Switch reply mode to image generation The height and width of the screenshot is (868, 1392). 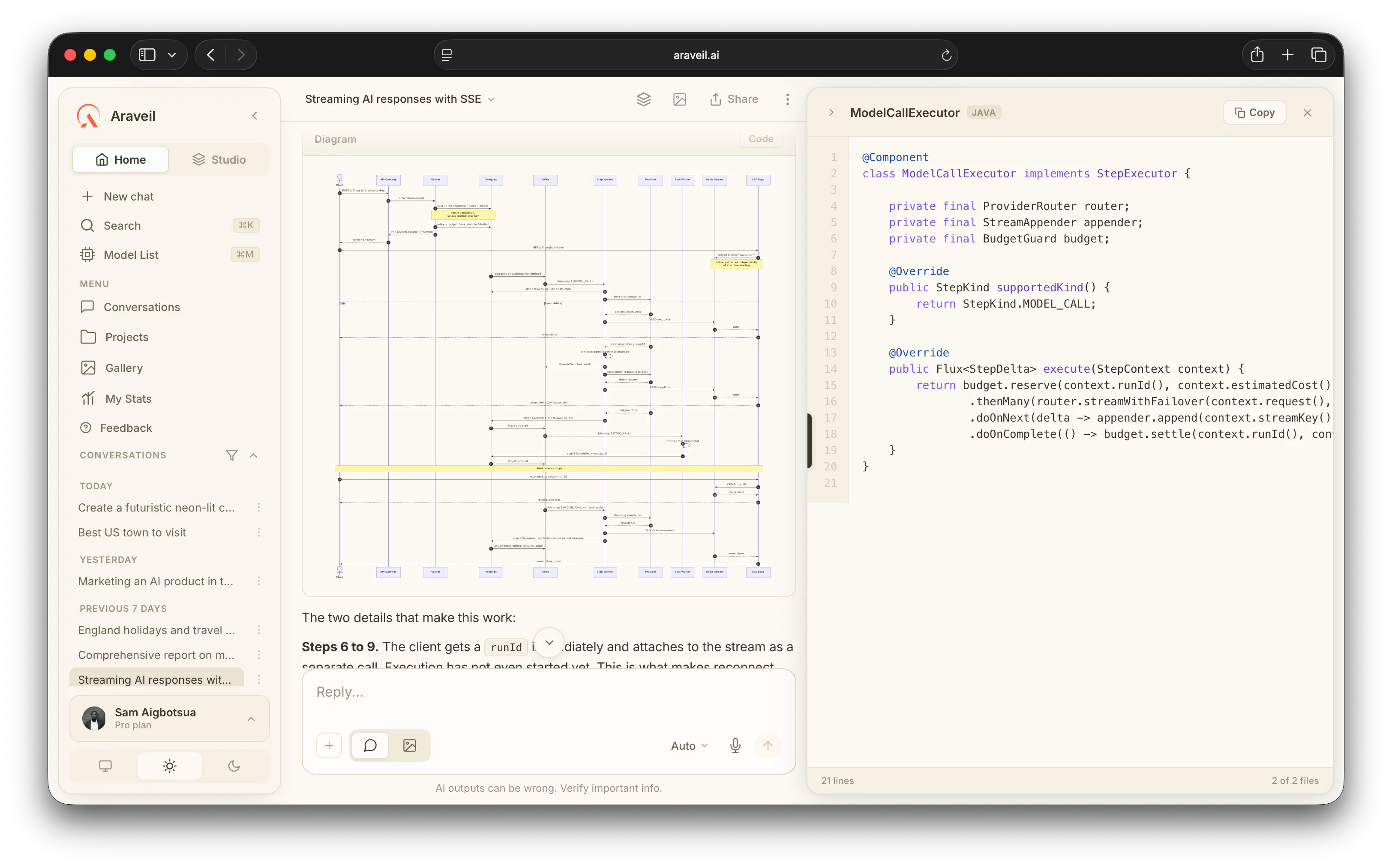pos(409,745)
